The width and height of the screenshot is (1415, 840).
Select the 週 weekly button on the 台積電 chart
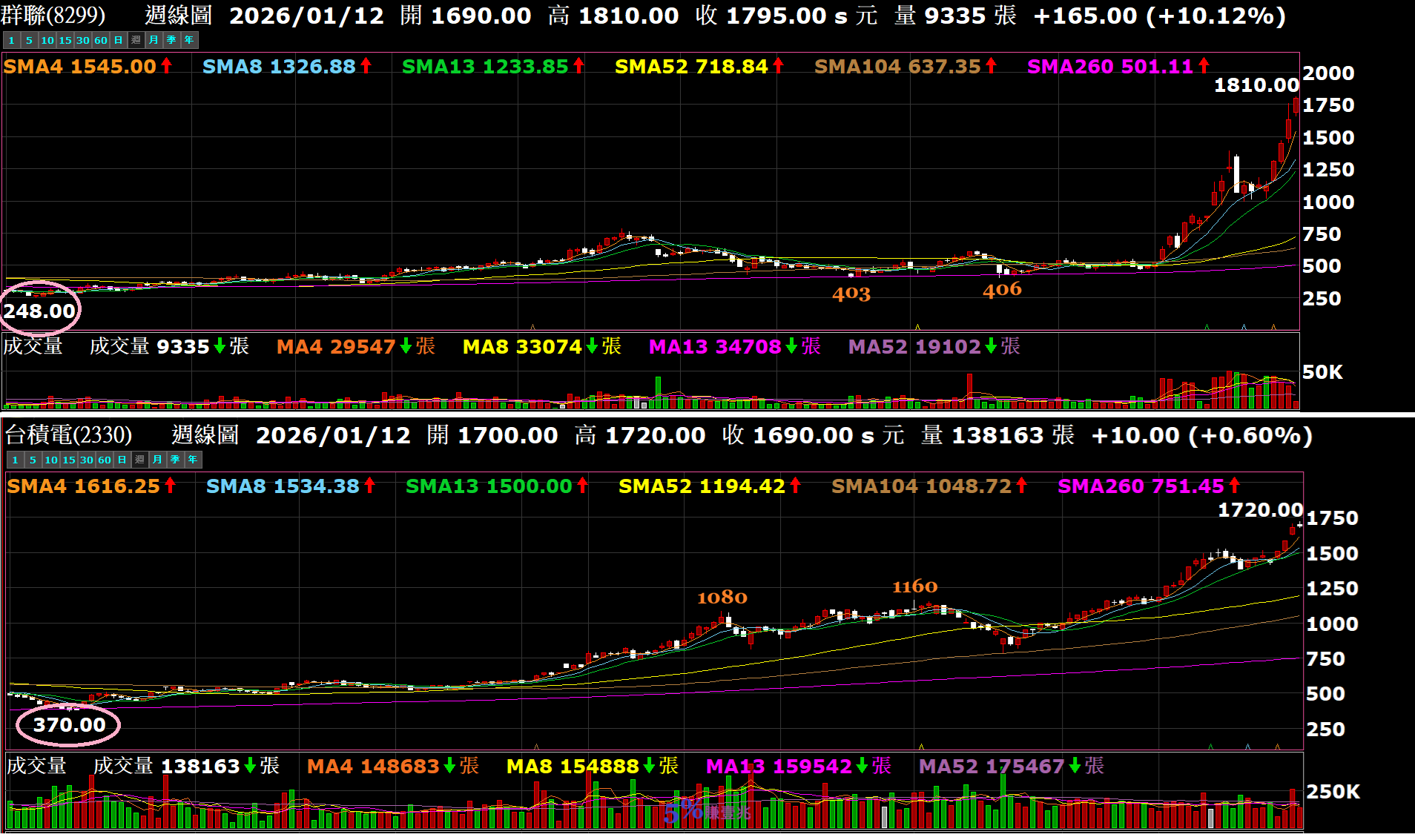click(x=139, y=460)
